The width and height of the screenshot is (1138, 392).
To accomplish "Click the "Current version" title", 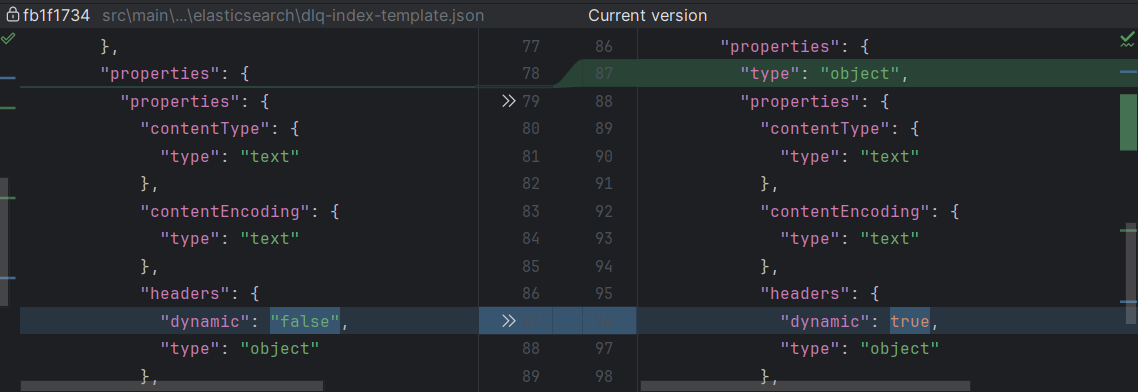I will (647, 15).
